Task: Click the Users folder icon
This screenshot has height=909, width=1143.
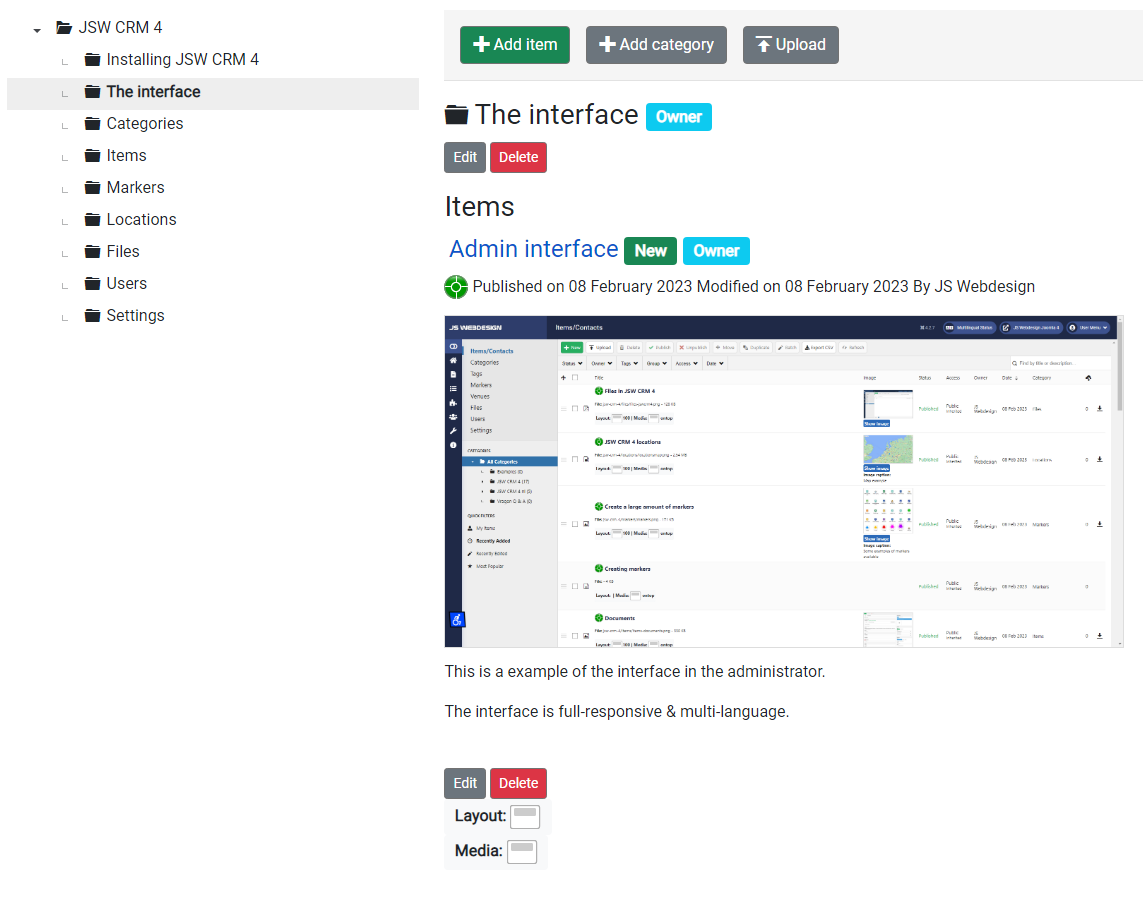Action: 93,284
